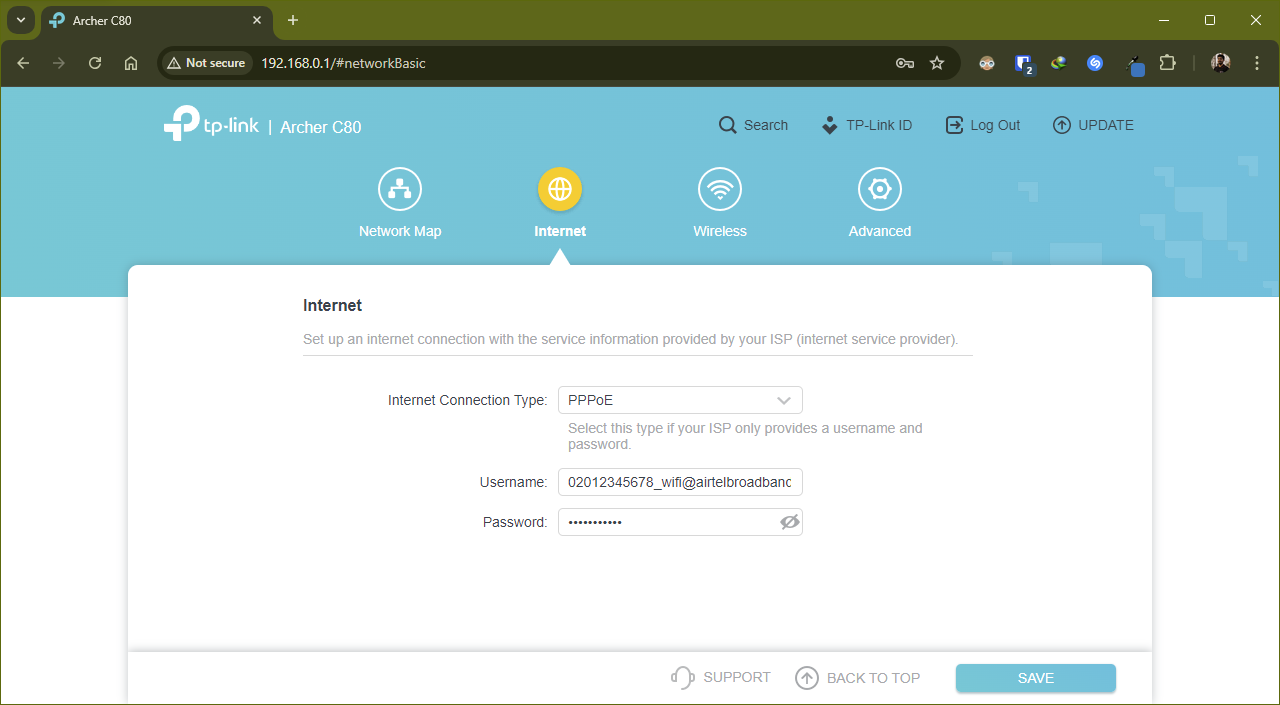Open the Wireless settings icon

pyautogui.click(x=719, y=189)
